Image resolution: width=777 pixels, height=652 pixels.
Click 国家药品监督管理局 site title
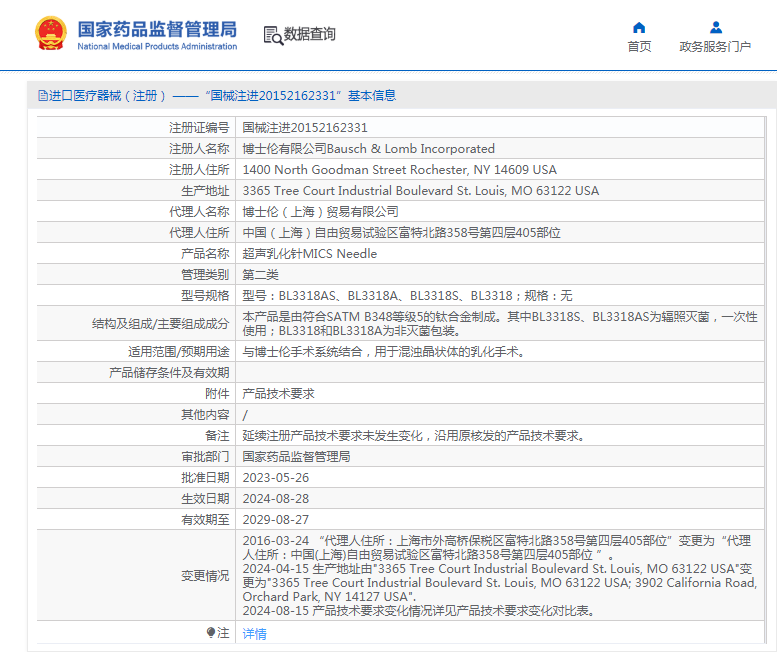tap(157, 29)
